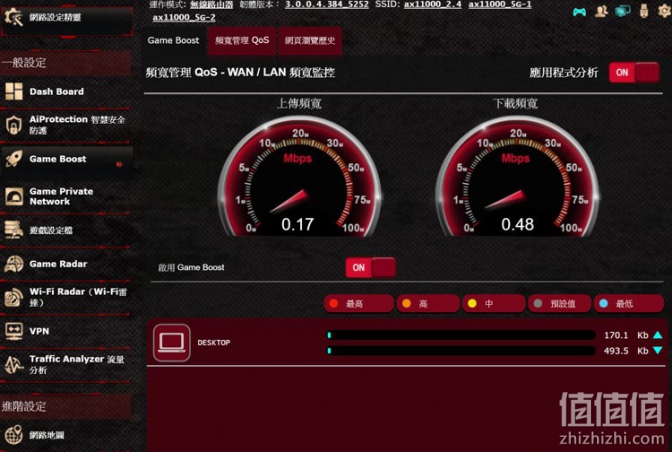Click the gamepad icon in top bar
The height and width of the screenshot is (452, 672).
coord(579,12)
